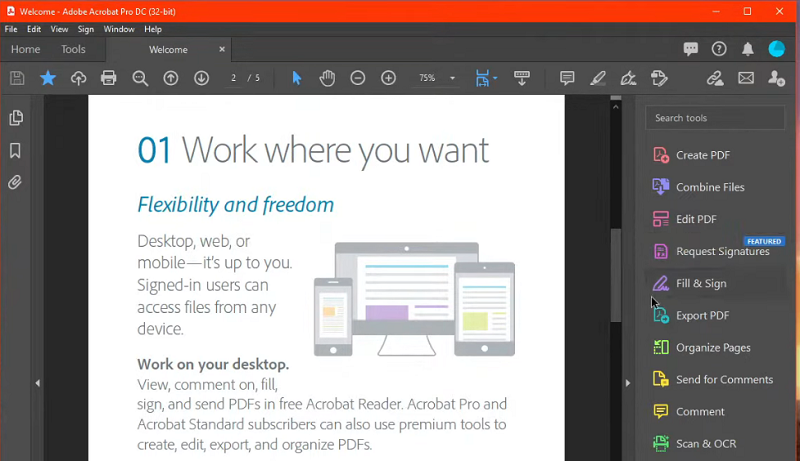Open the Send for Comments tool
Screen dimensions: 800x461
pyautogui.click(x=715, y=379)
